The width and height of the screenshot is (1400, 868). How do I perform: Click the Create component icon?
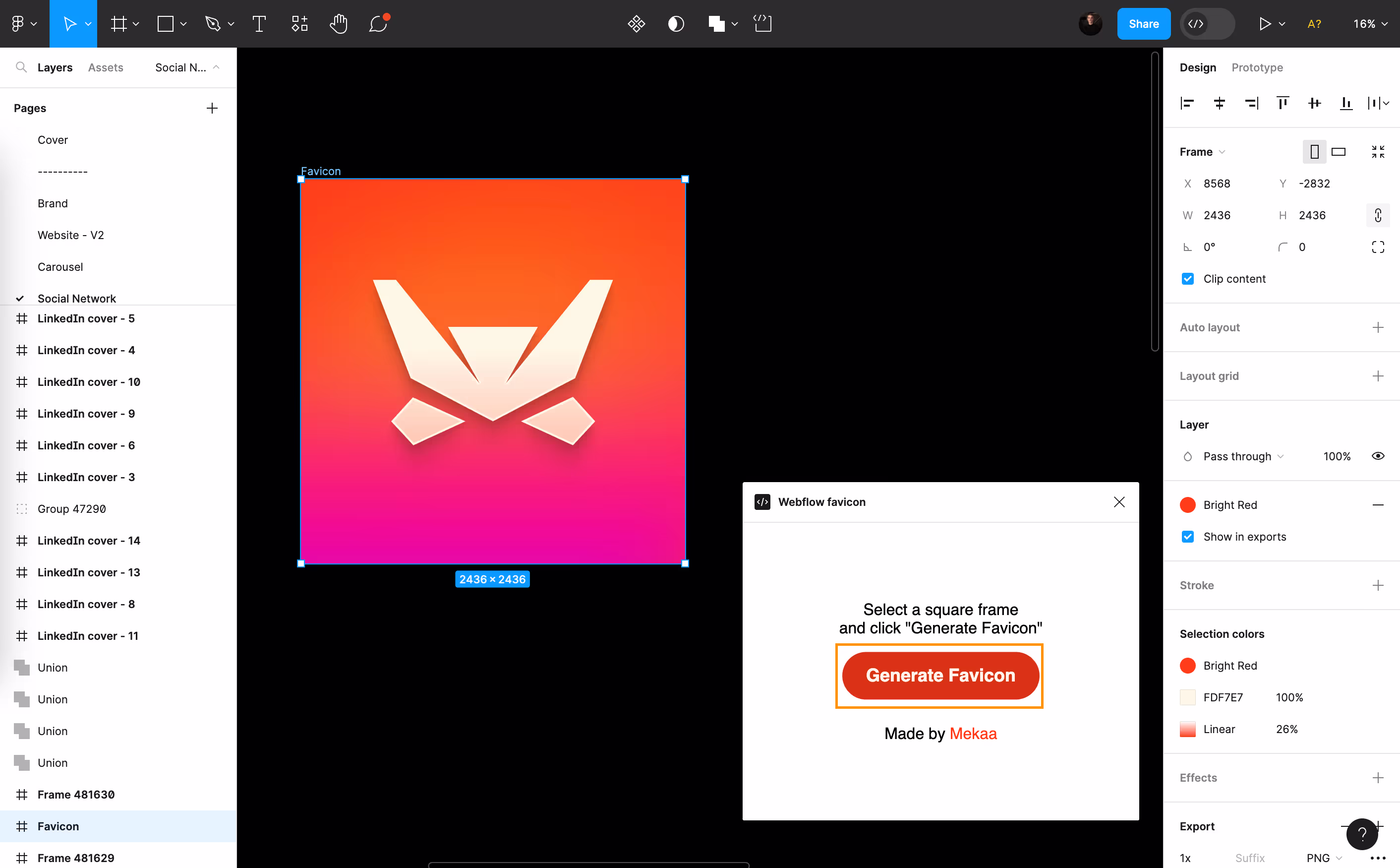(x=637, y=23)
